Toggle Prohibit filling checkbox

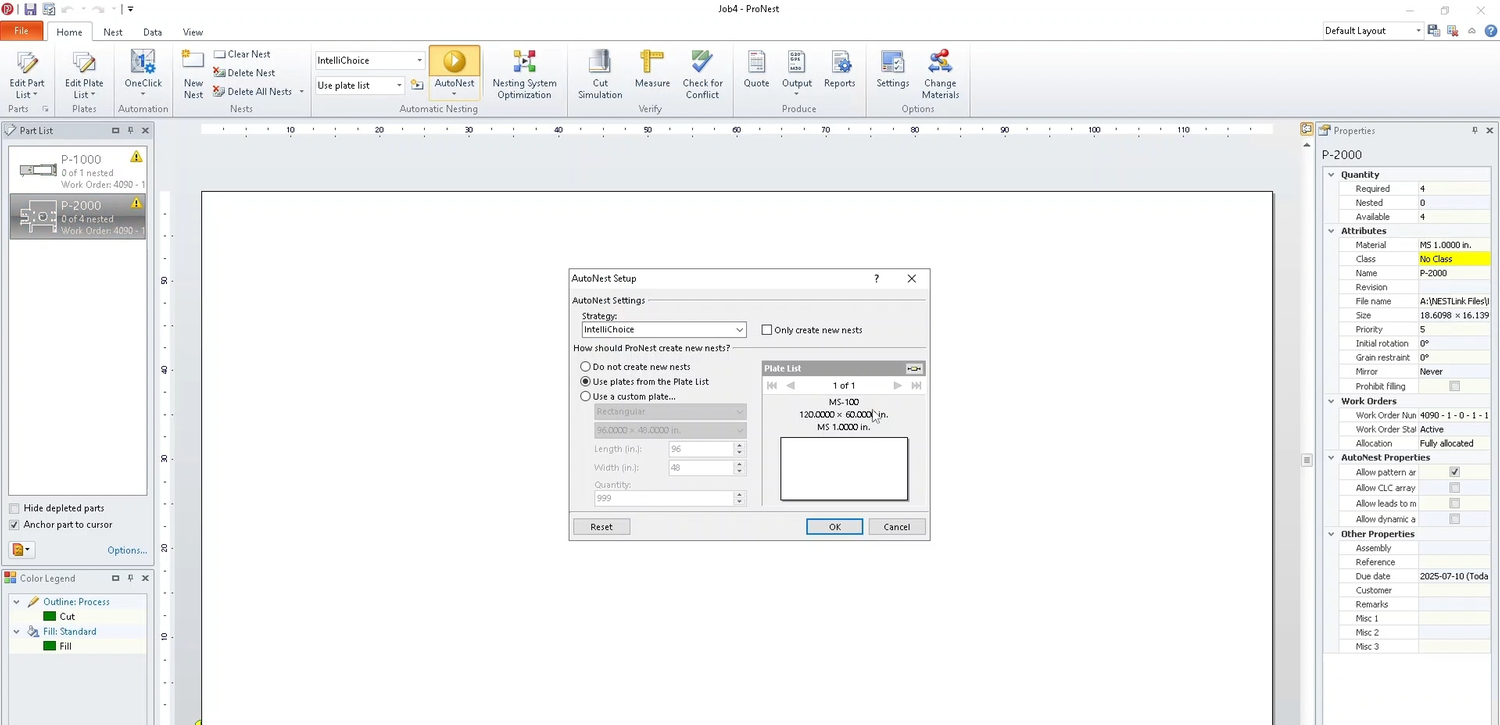click(x=1454, y=386)
